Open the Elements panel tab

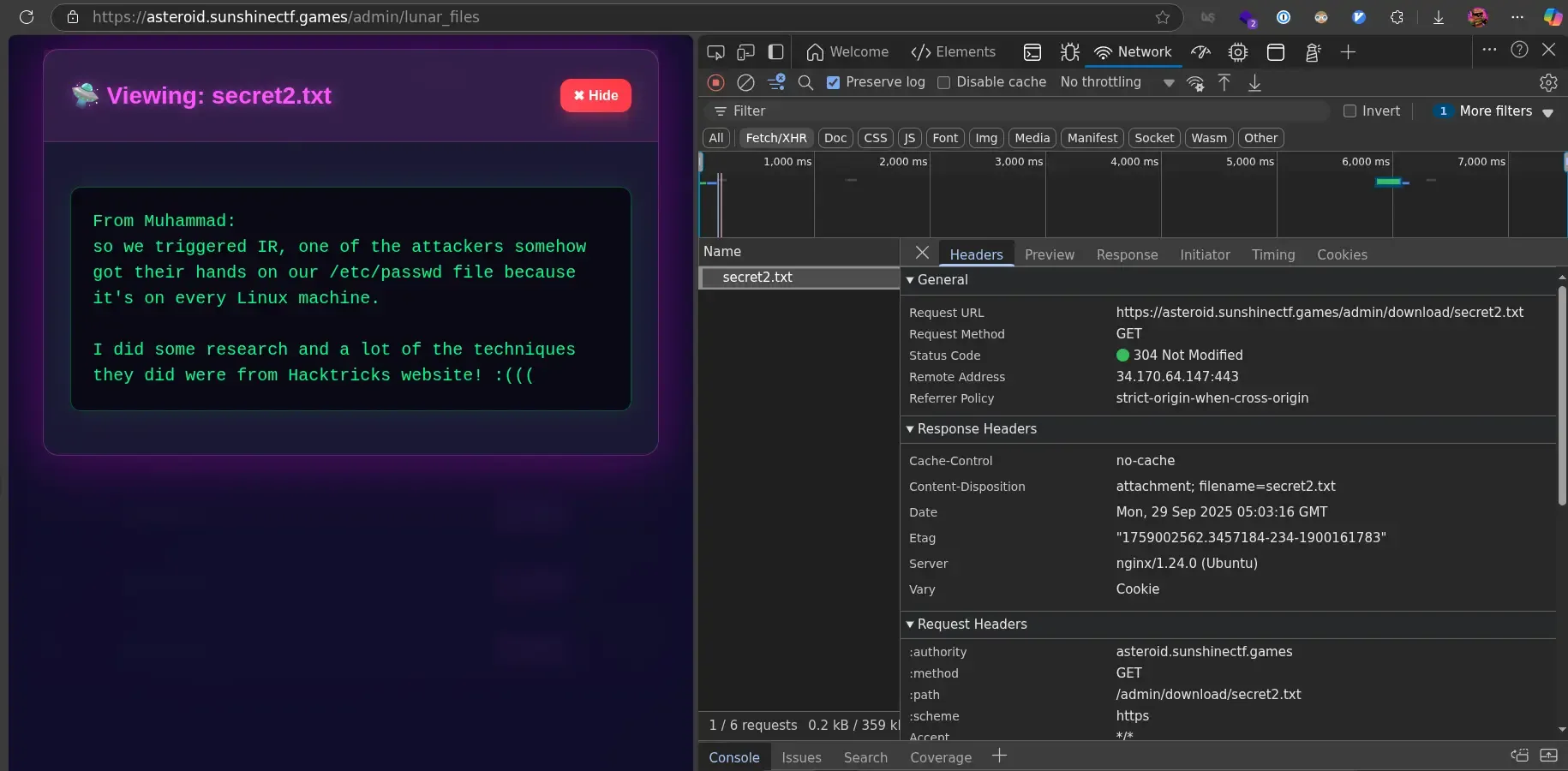tap(954, 52)
